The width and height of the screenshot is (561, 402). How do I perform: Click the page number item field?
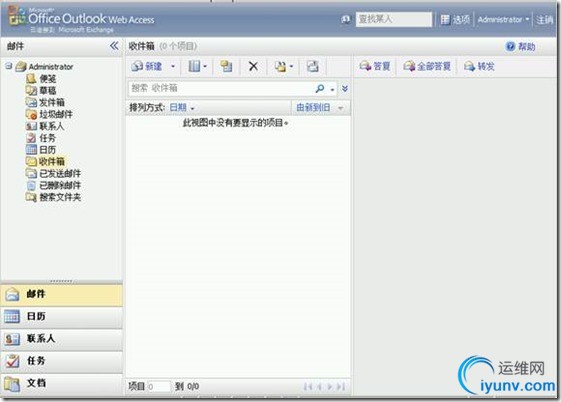[x=159, y=387]
